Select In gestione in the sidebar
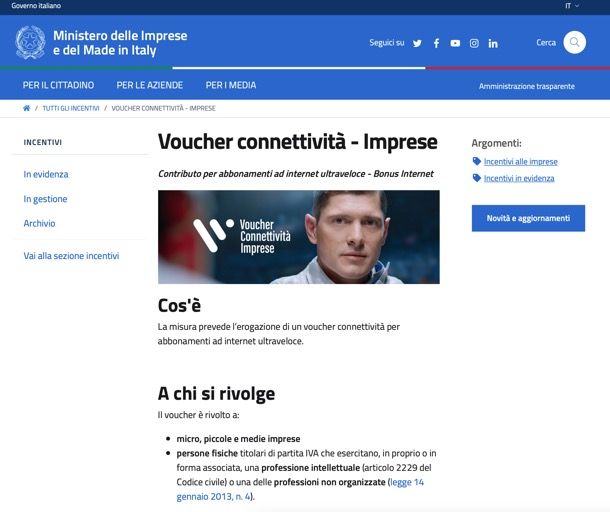Image resolution: width=610 pixels, height=512 pixels. [x=46, y=199]
